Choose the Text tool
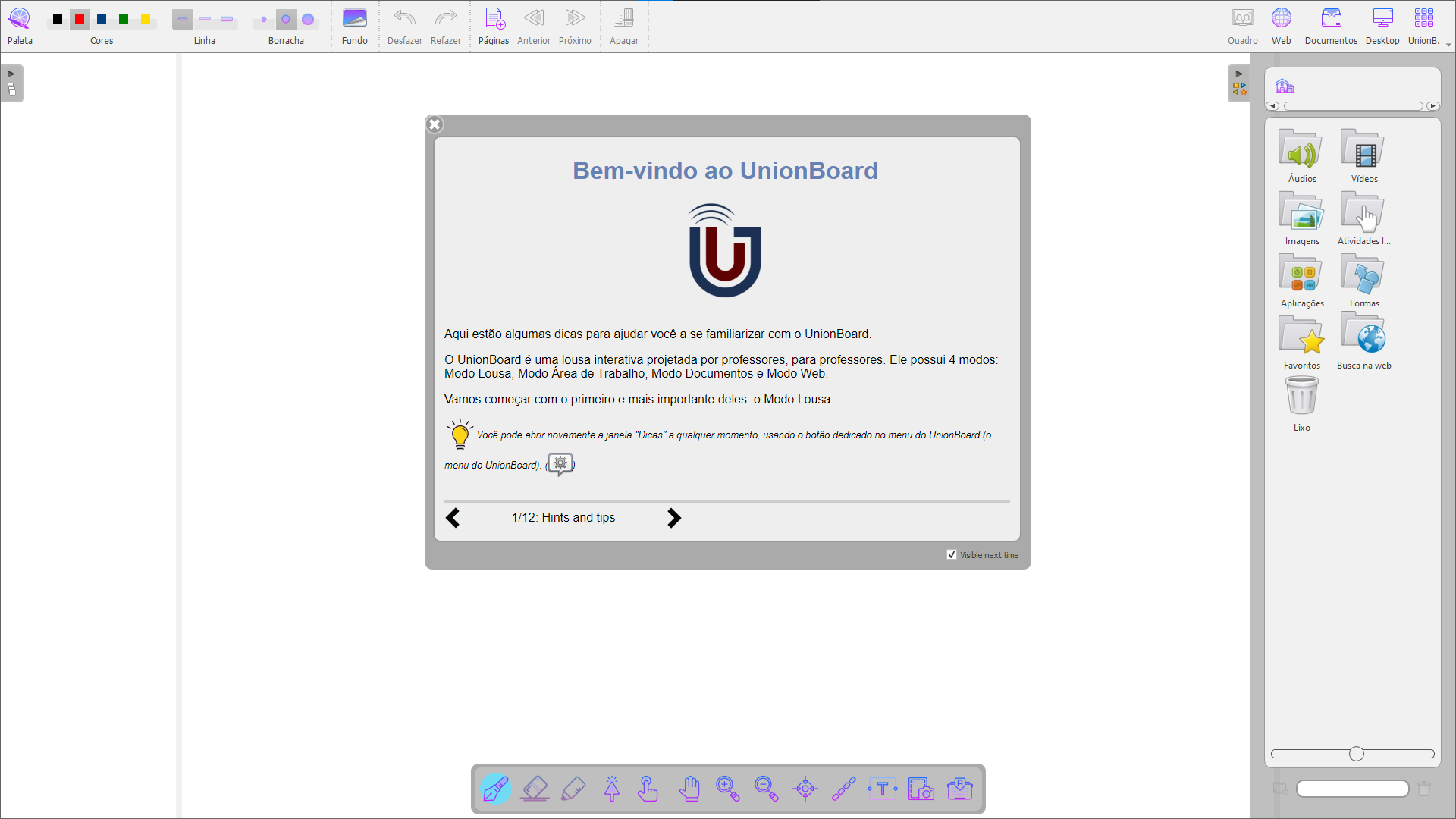The image size is (1456, 819). 883,789
